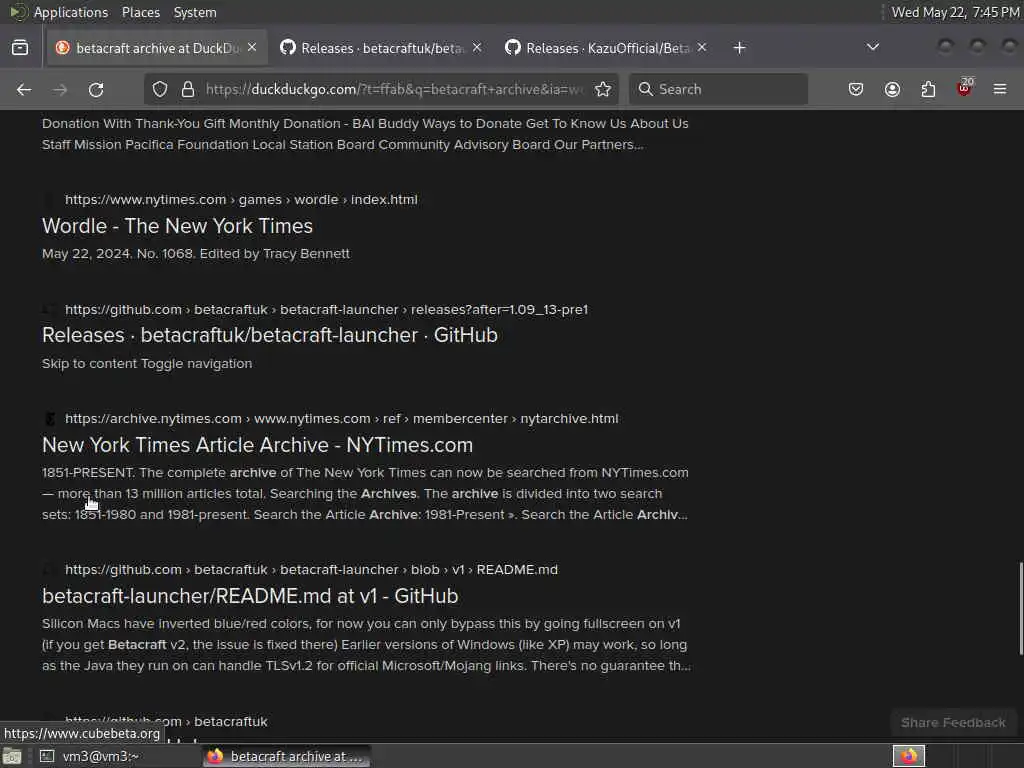
Task: Click the Share Feedback button
Action: [953, 722]
